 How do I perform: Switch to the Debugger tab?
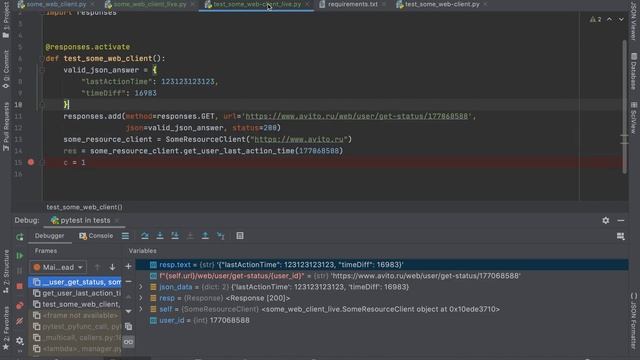(49, 236)
